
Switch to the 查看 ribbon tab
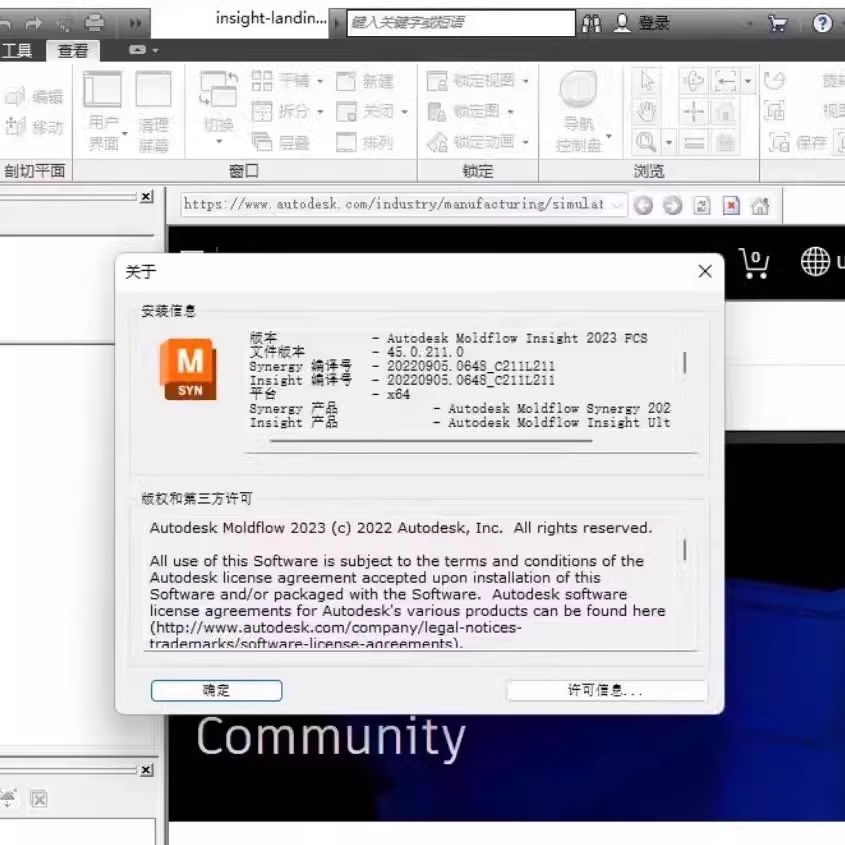[73, 51]
